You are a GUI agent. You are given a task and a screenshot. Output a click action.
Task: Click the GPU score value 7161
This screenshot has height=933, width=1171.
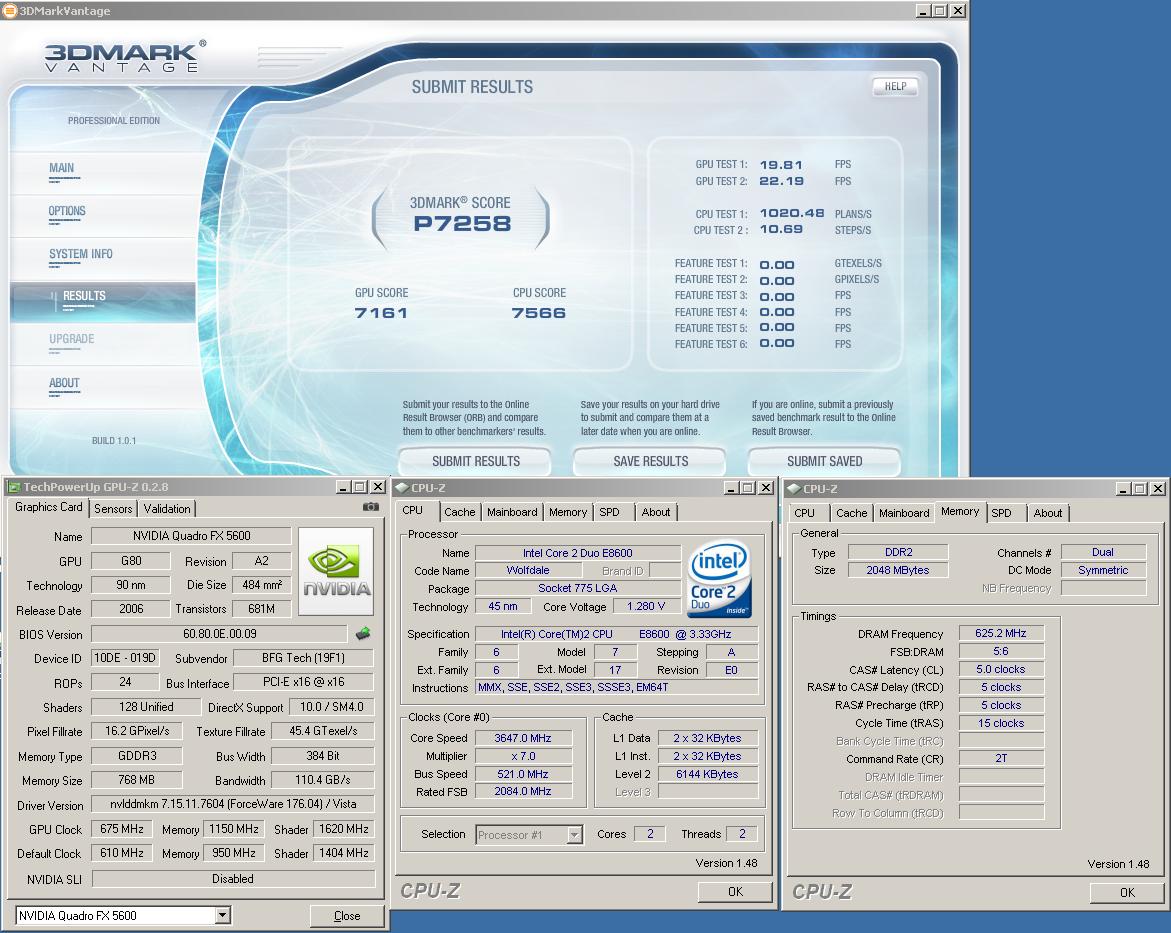click(x=381, y=313)
